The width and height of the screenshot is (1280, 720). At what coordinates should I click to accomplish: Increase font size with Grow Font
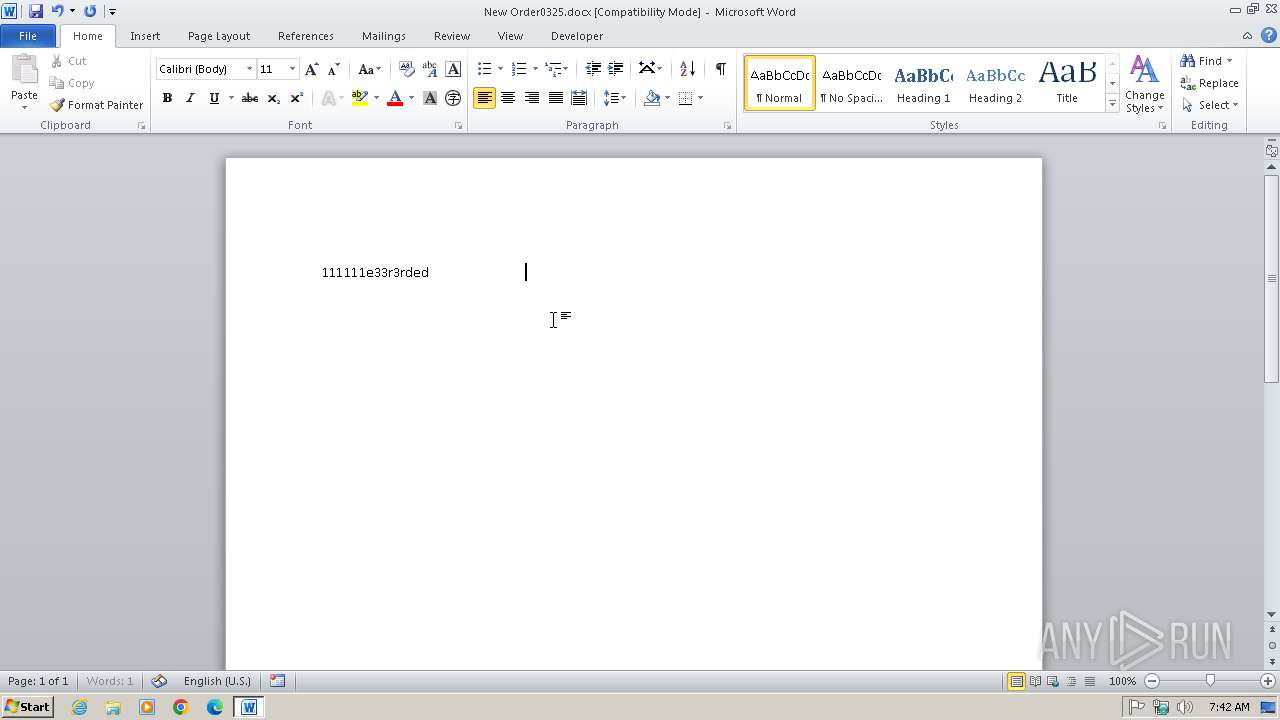[312, 69]
